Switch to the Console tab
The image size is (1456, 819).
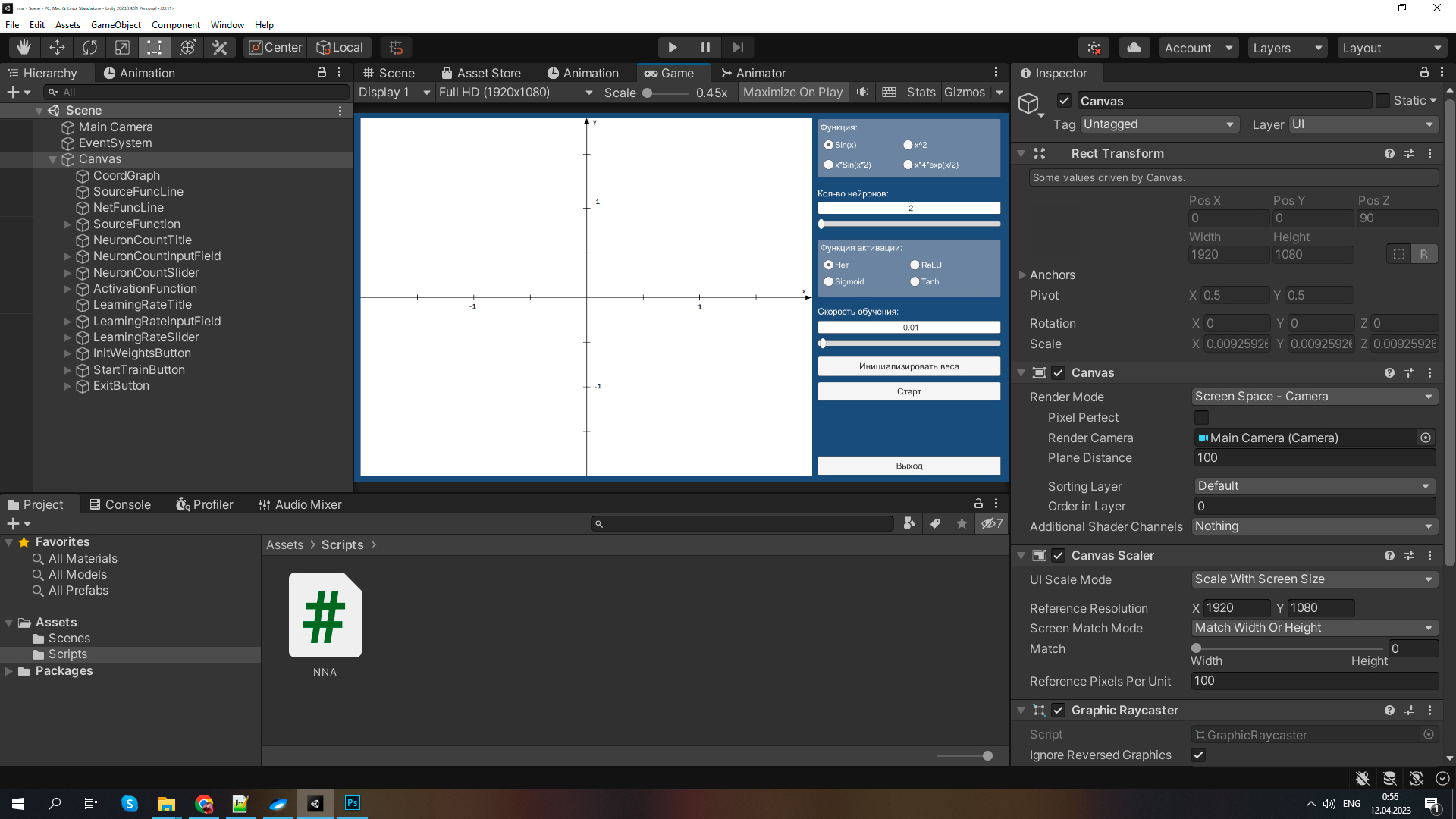coord(120,504)
